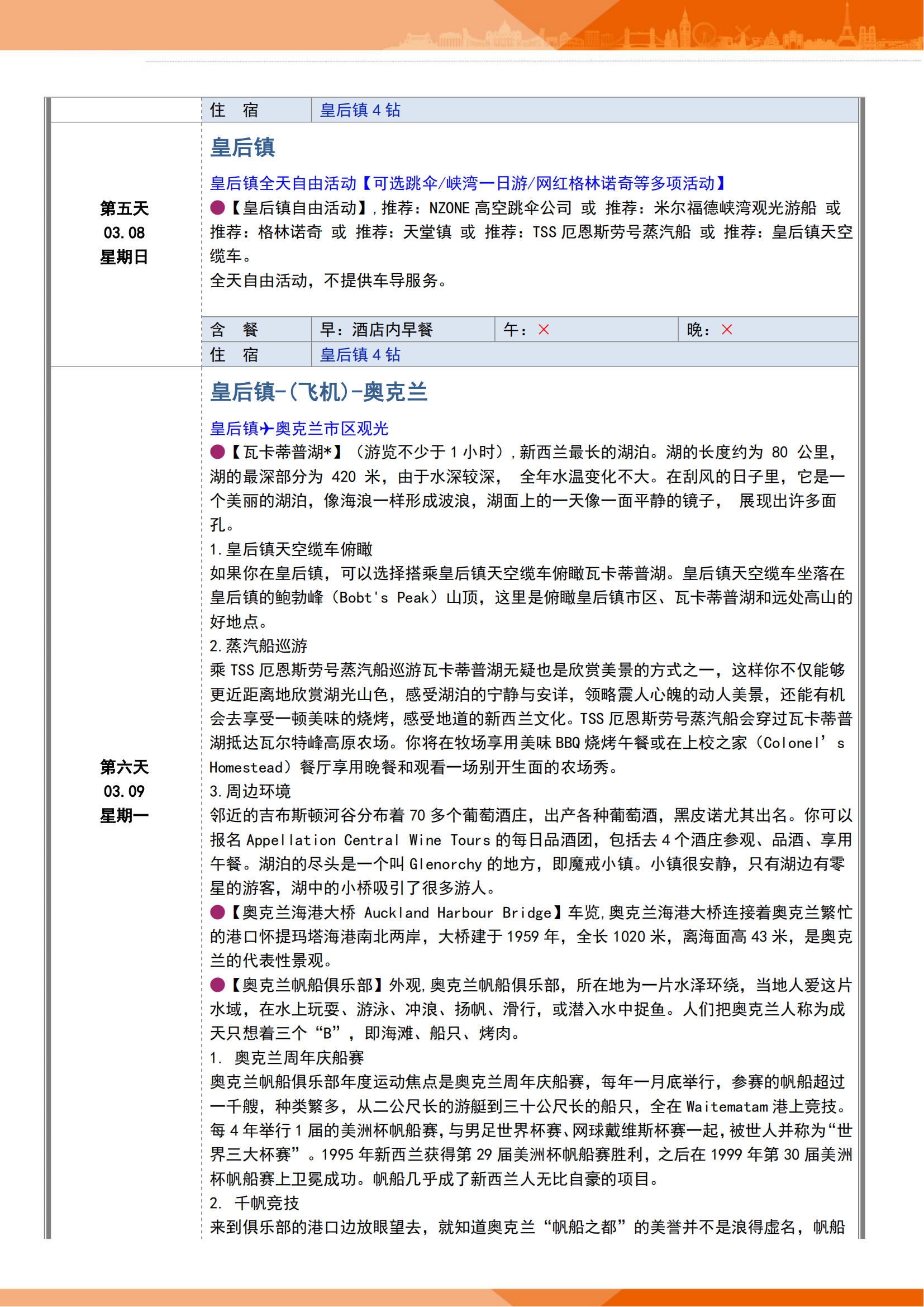Click the item 2.蒸汽船巡游

[x=259, y=646]
